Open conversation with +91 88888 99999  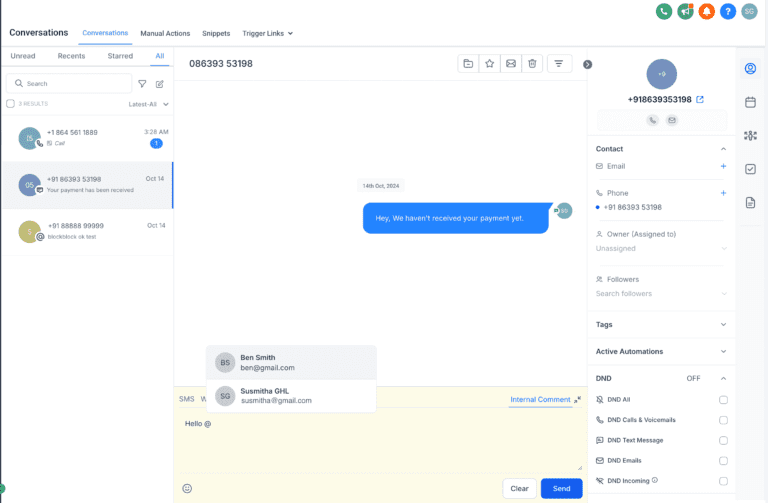point(87,231)
